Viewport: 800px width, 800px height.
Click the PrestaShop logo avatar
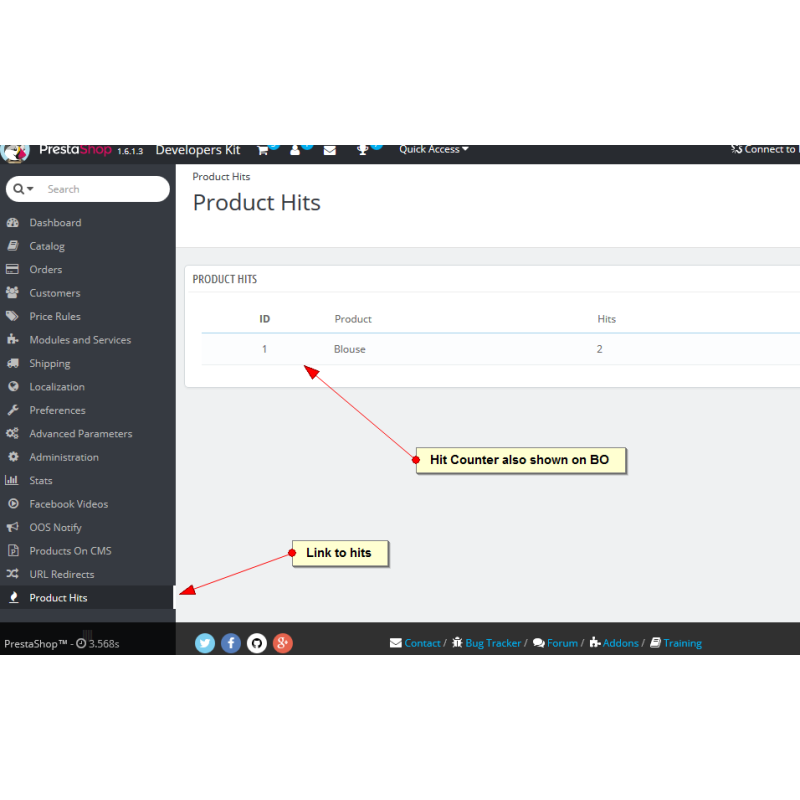[15, 153]
